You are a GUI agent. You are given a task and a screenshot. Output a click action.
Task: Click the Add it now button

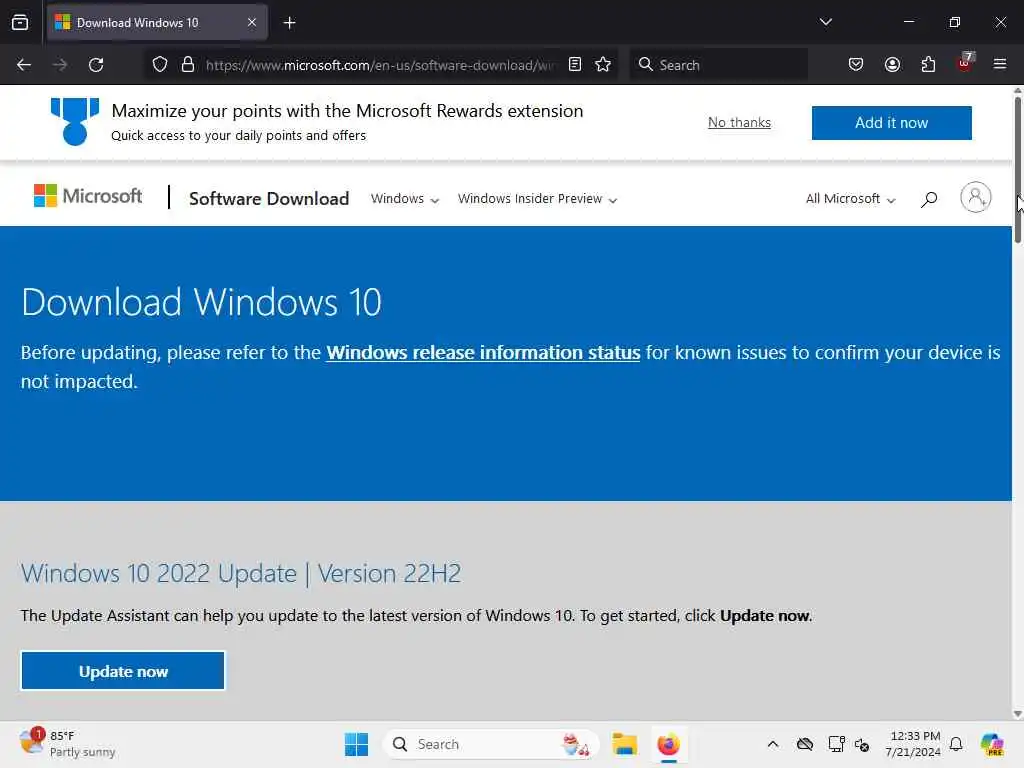pyautogui.click(x=891, y=123)
